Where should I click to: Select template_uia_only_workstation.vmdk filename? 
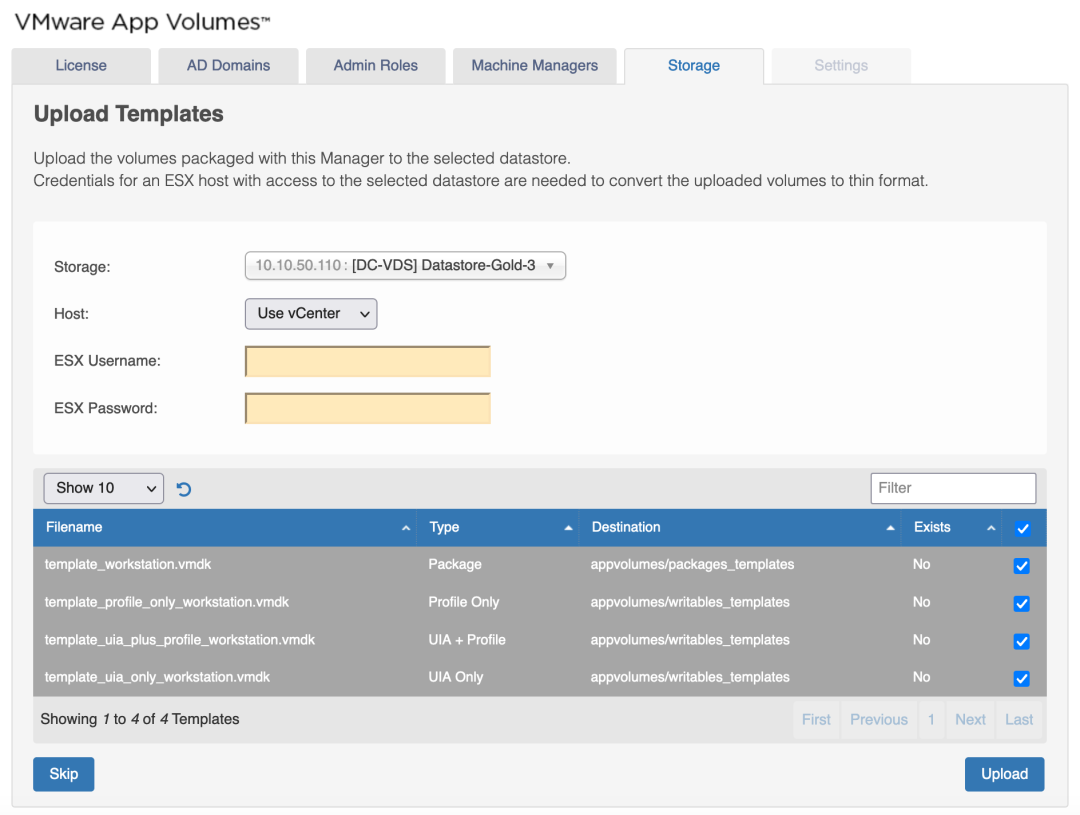pyautogui.click(x=157, y=677)
